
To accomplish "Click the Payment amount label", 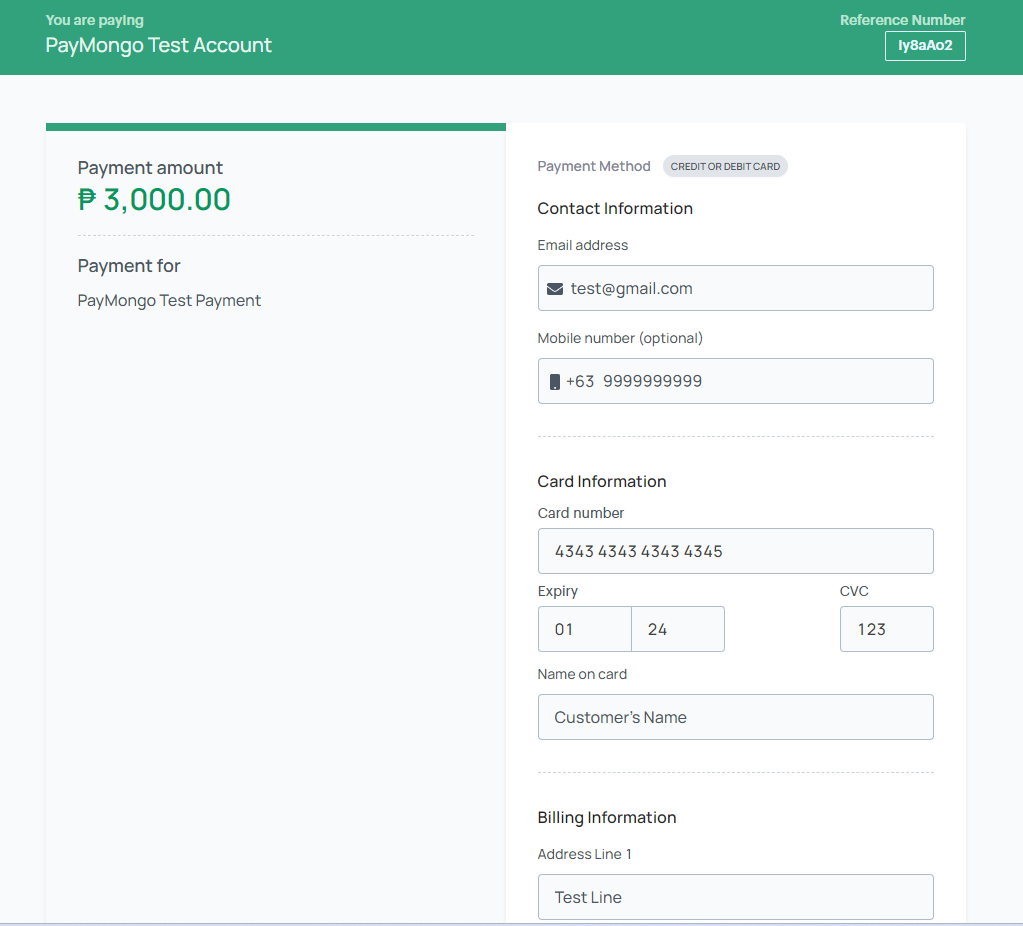I will pos(150,168).
